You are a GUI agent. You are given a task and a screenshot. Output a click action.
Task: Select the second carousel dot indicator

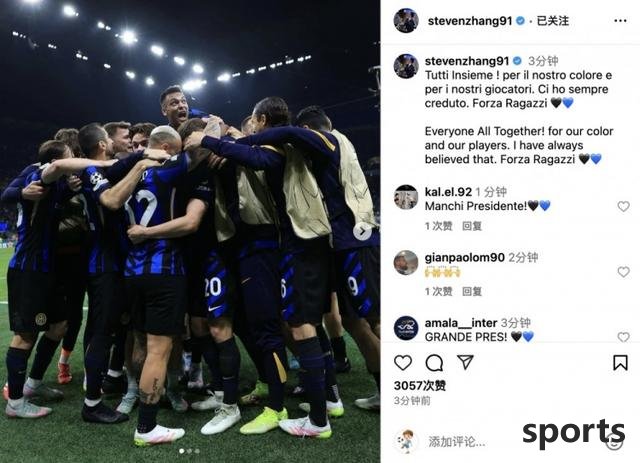pos(189,451)
